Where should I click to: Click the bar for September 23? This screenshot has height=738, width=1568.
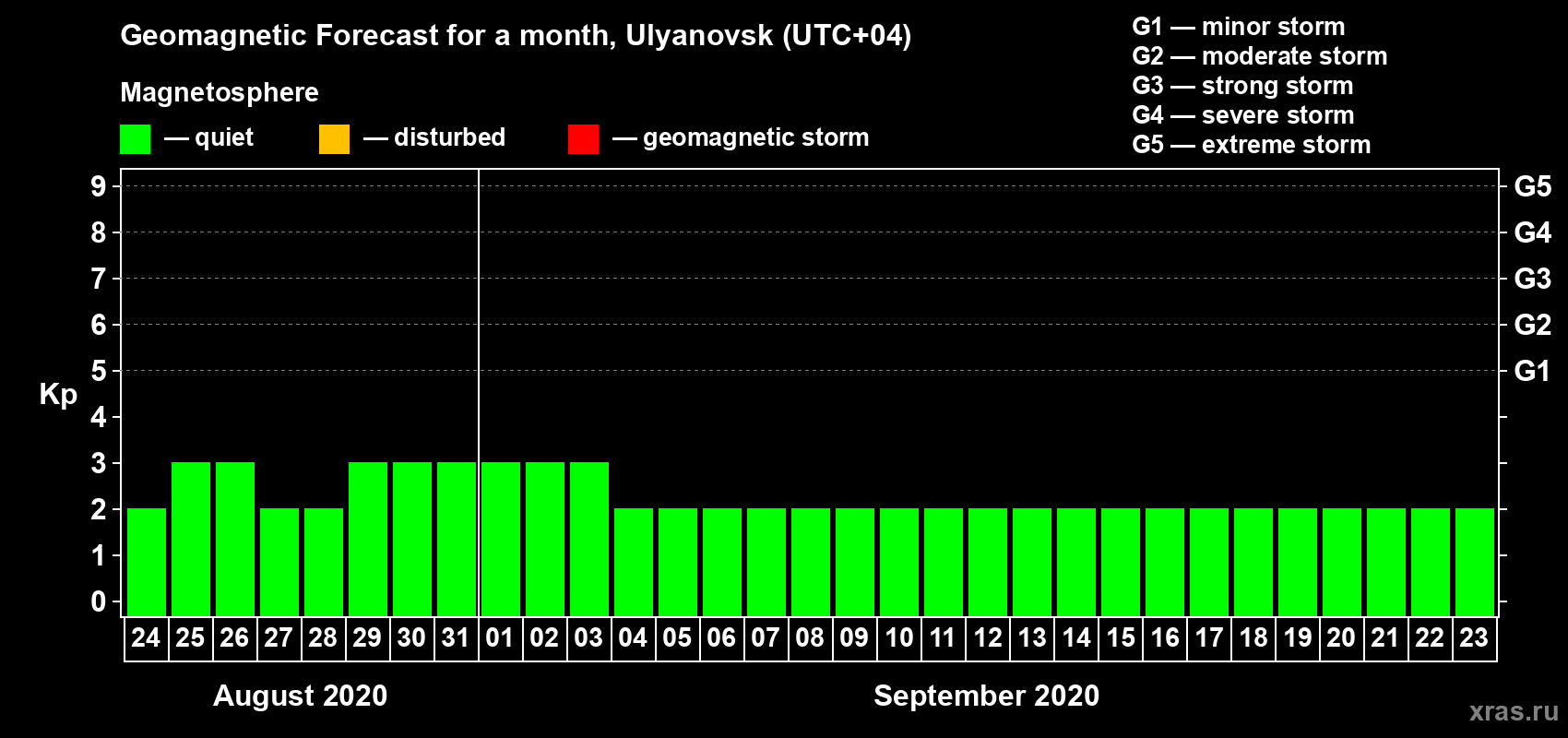(x=1475, y=562)
